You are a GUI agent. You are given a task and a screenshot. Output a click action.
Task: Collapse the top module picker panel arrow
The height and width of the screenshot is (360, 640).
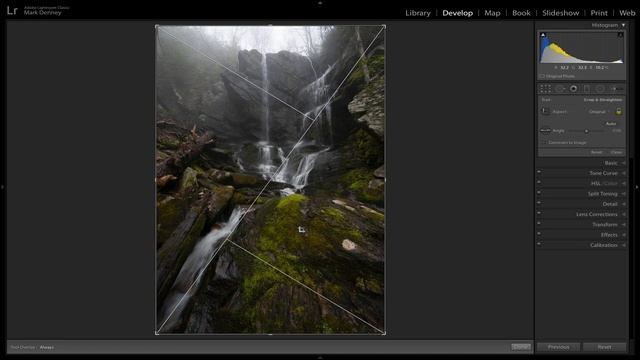[x=320, y=2]
